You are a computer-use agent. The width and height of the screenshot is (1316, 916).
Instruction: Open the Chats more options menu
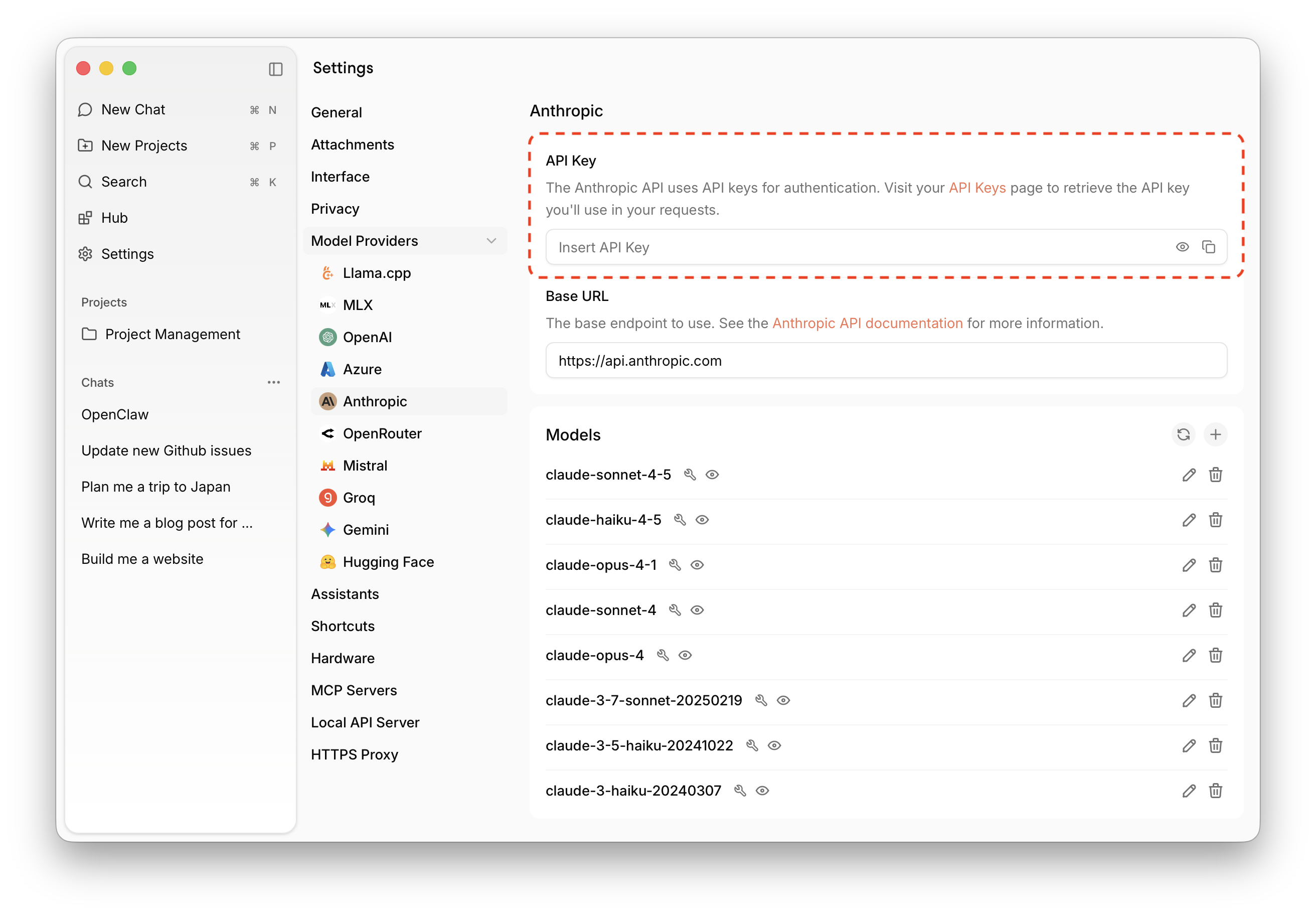coord(274,382)
